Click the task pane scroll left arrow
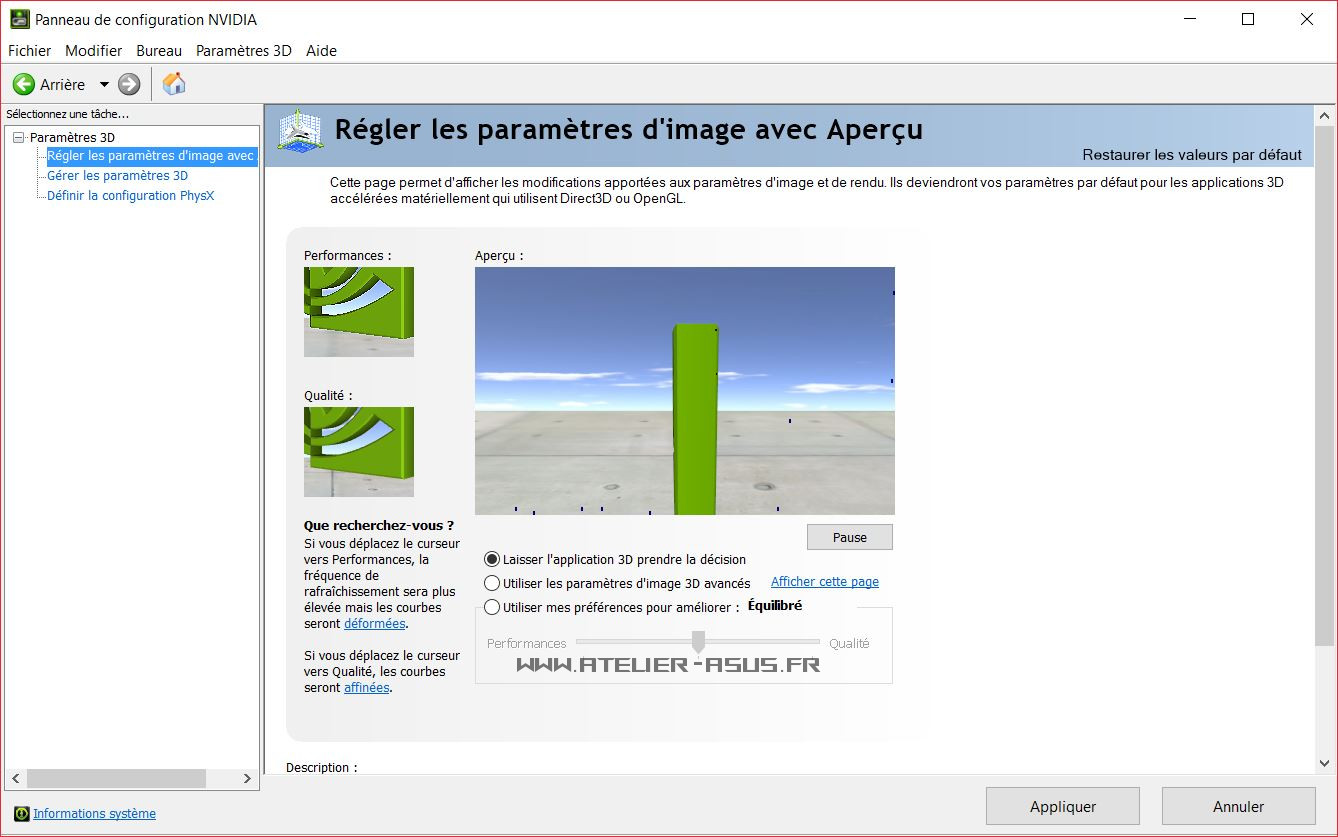The image size is (1338, 837). coord(15,778)
